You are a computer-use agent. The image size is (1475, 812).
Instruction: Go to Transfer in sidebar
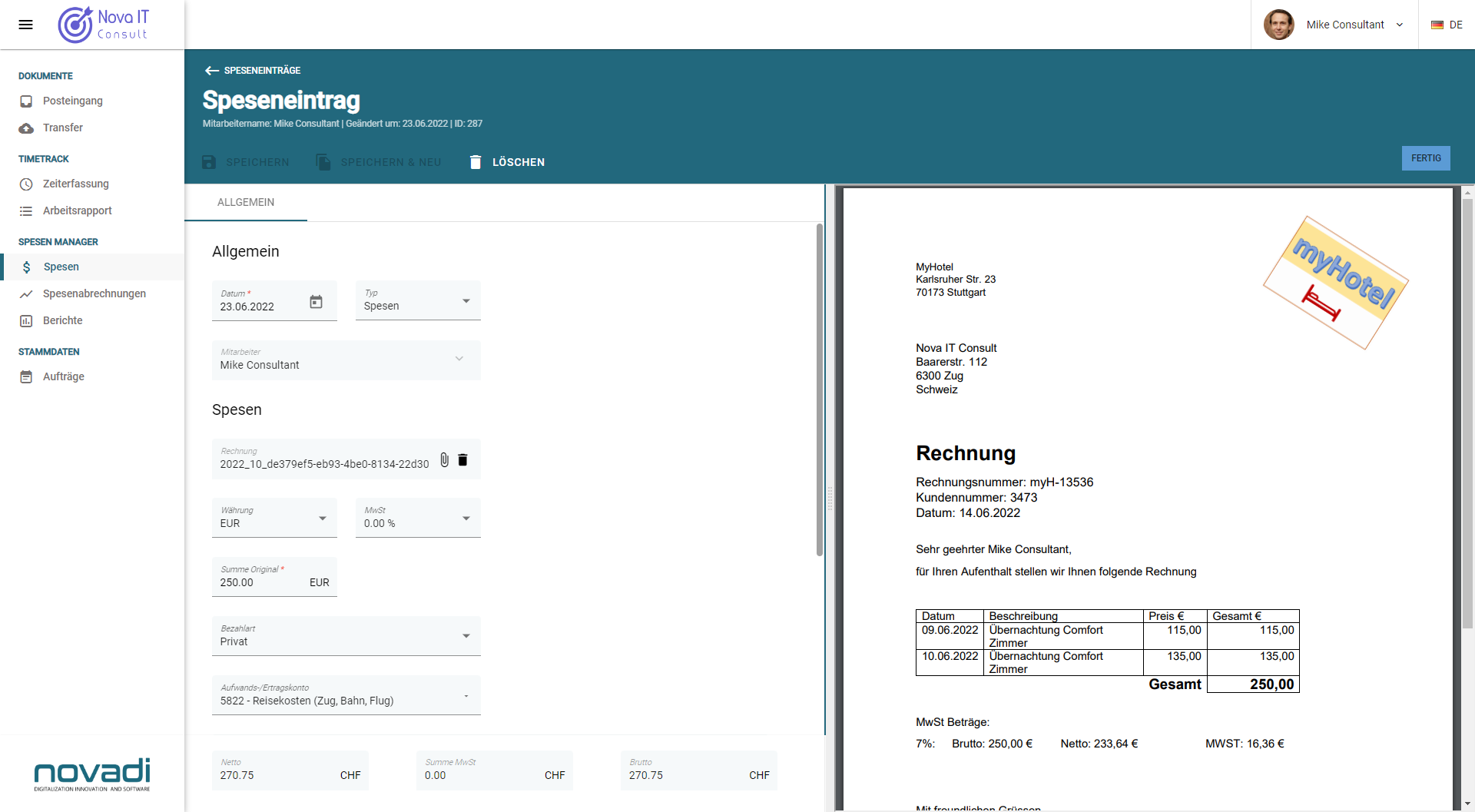click(92, 128)
